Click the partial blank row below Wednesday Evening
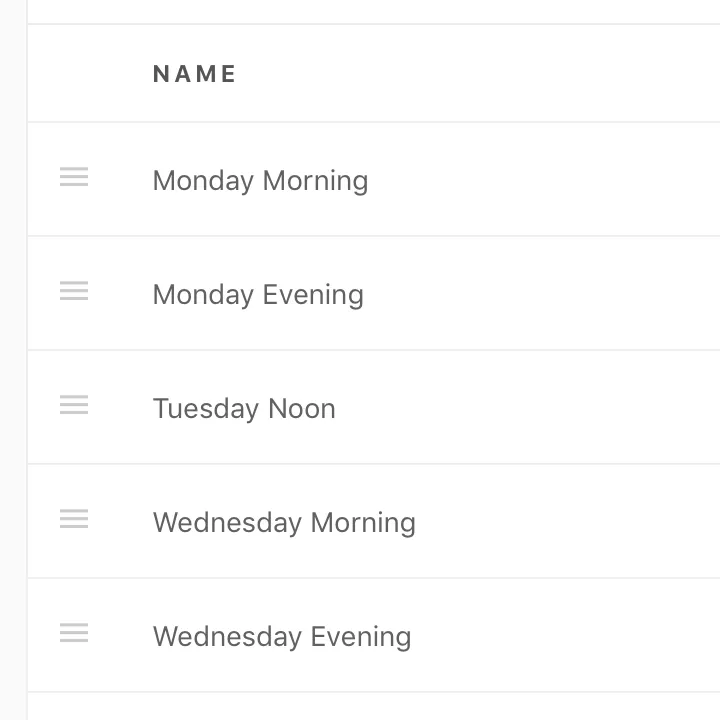 [x=370, y=707]
